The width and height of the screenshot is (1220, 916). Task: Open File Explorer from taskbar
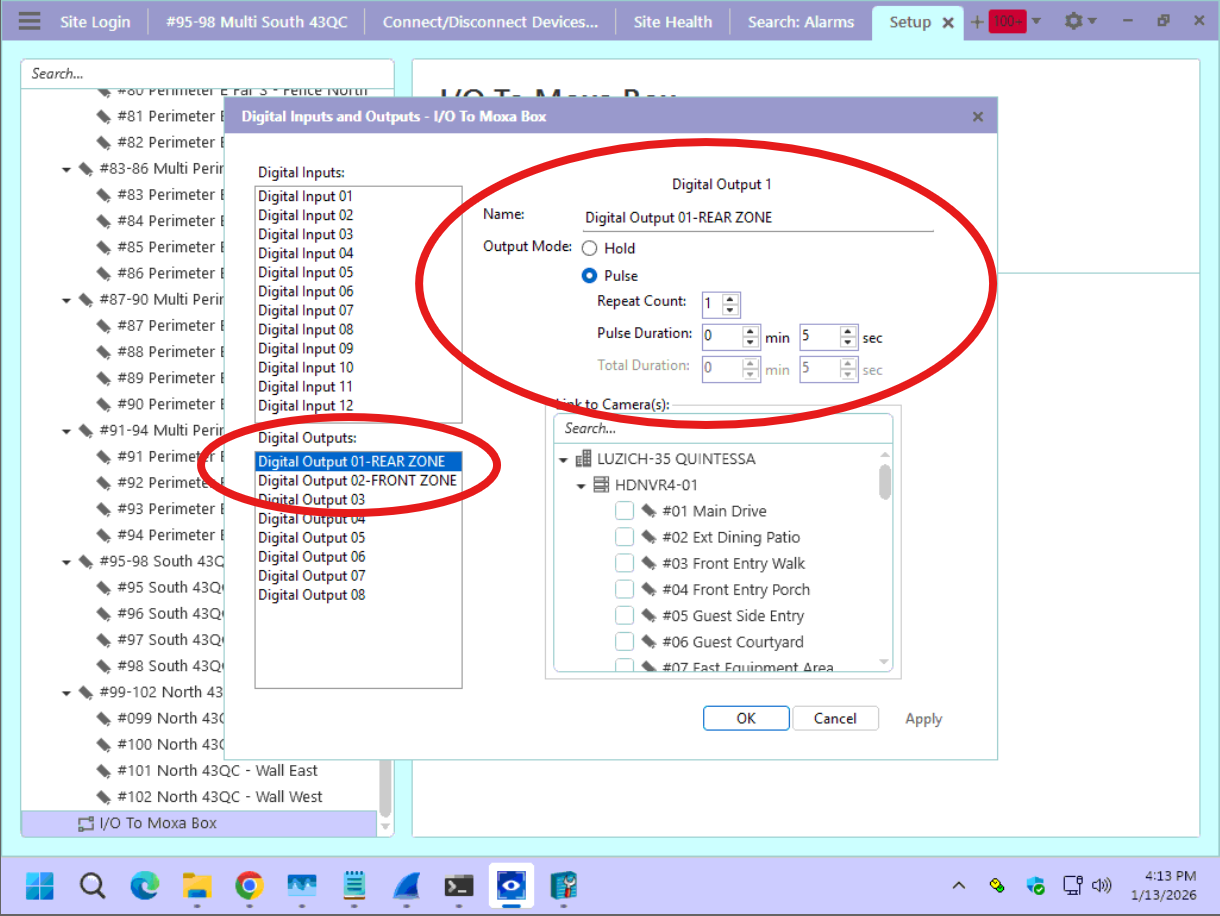click(x=197, y=885)
